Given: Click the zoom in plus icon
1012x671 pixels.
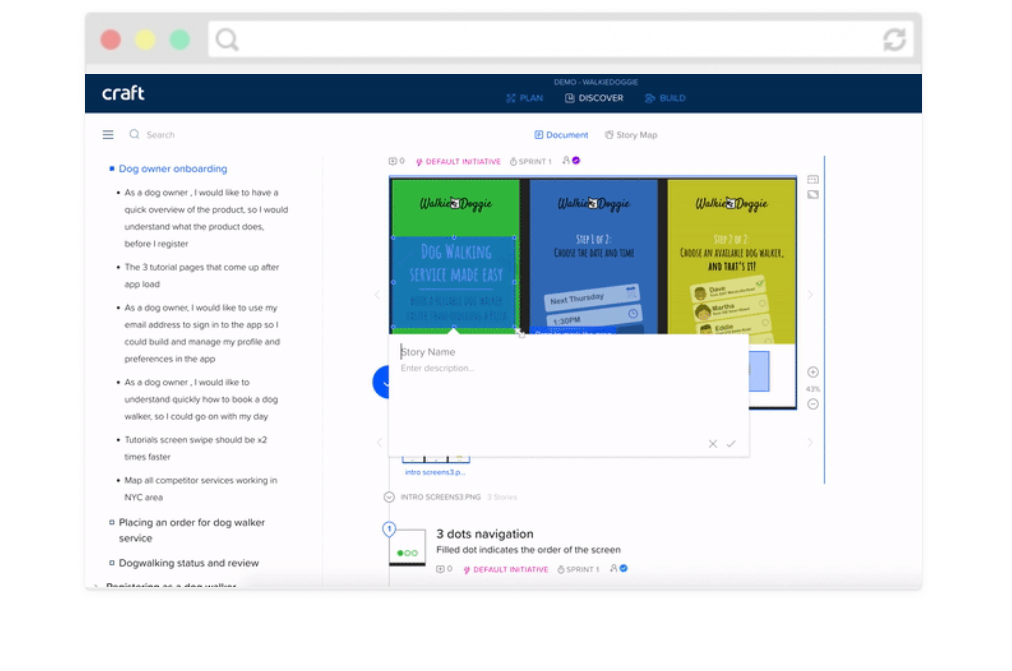Looking at the screenshot, I should (813, 372).
